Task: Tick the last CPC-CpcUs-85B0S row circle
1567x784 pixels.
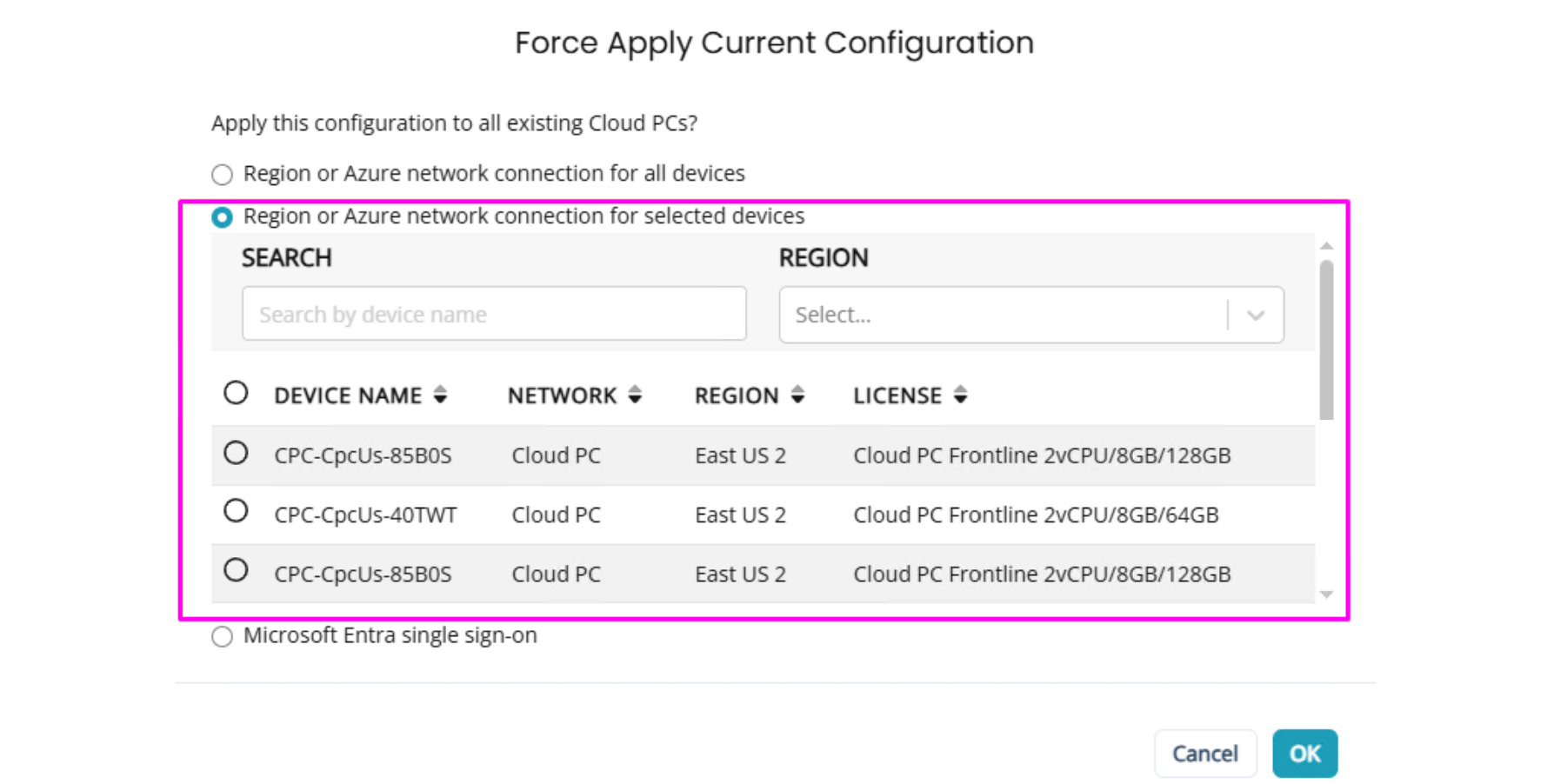Action: click(236, 571)
